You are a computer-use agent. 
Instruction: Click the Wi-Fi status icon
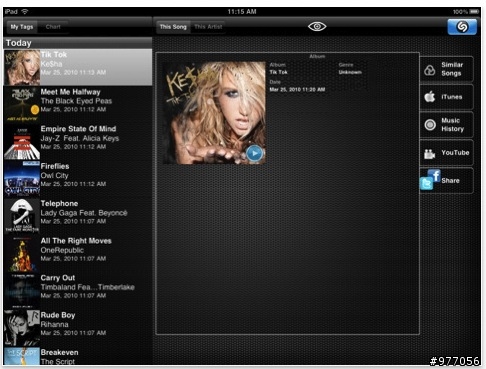(25, 11)
